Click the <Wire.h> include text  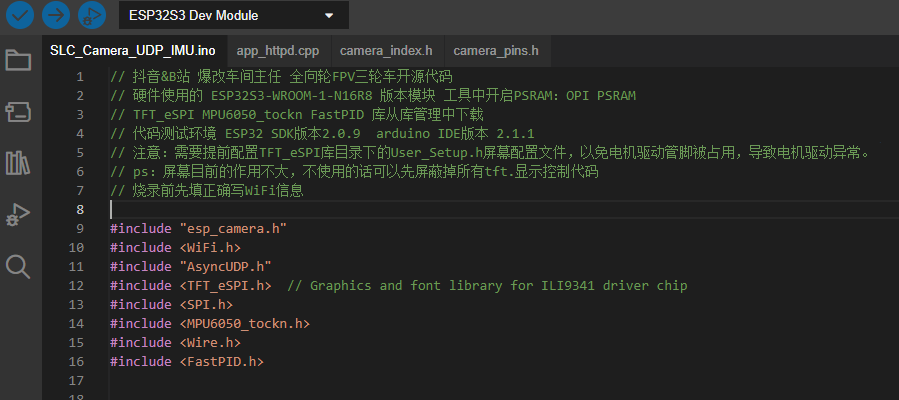[x=210, y=343]
